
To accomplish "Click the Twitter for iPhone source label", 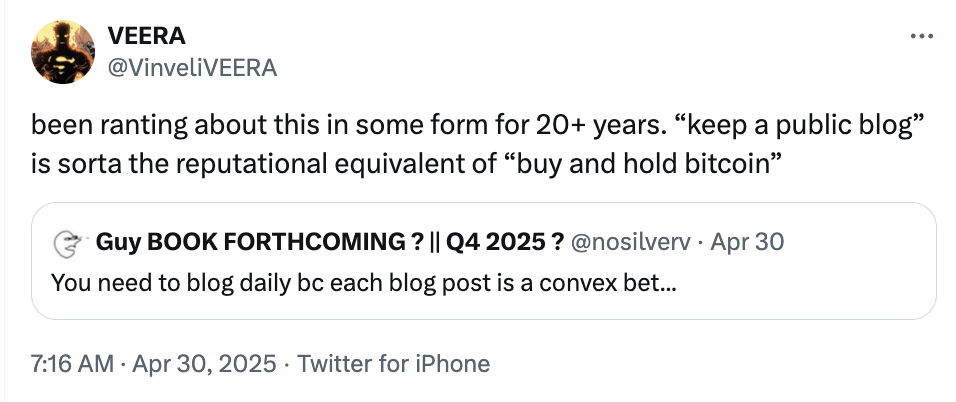I will pyautogui.click(x=397, y=364).
